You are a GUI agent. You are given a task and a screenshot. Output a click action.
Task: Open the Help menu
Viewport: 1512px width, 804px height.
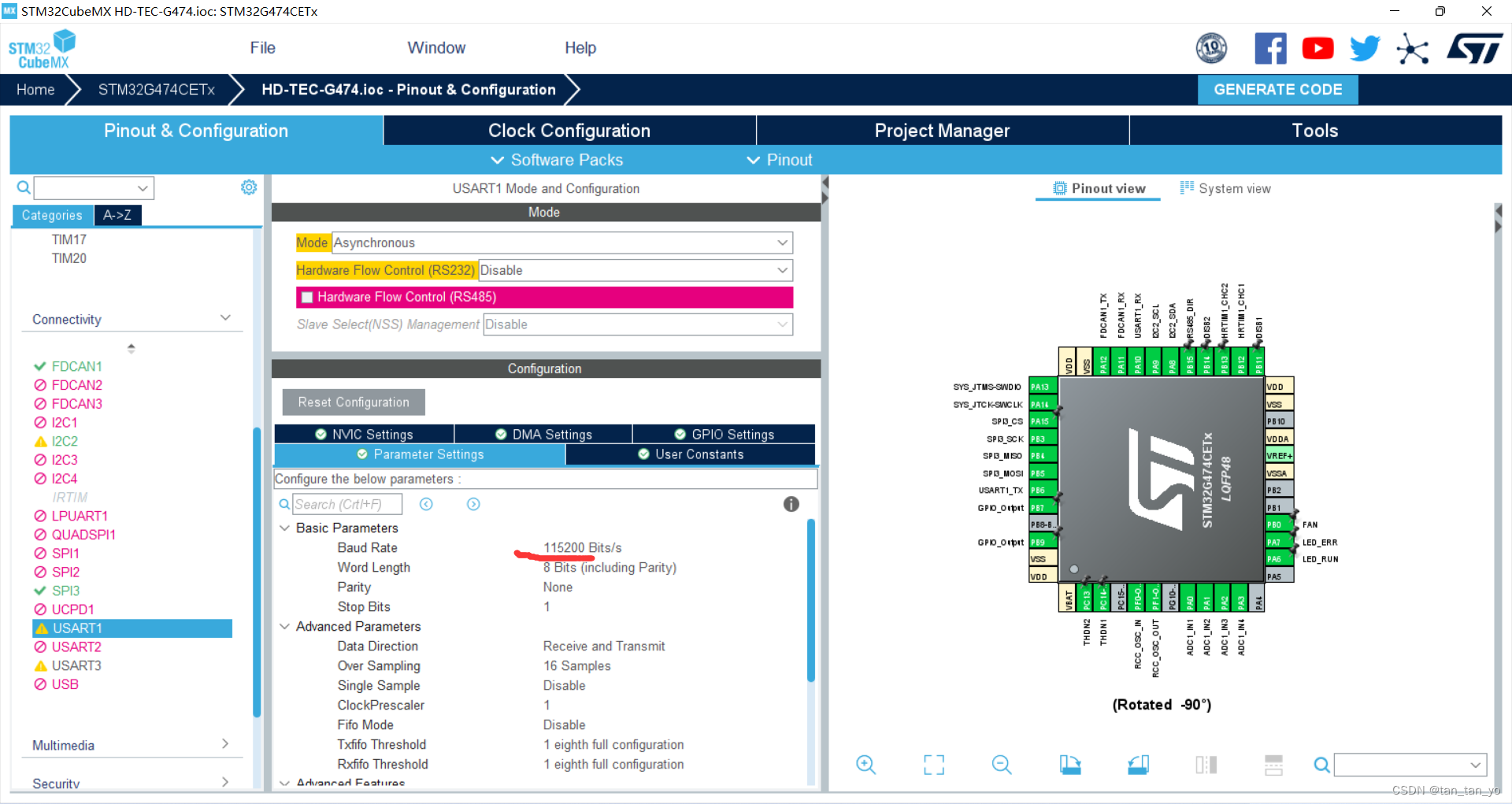tap(580, 48)
